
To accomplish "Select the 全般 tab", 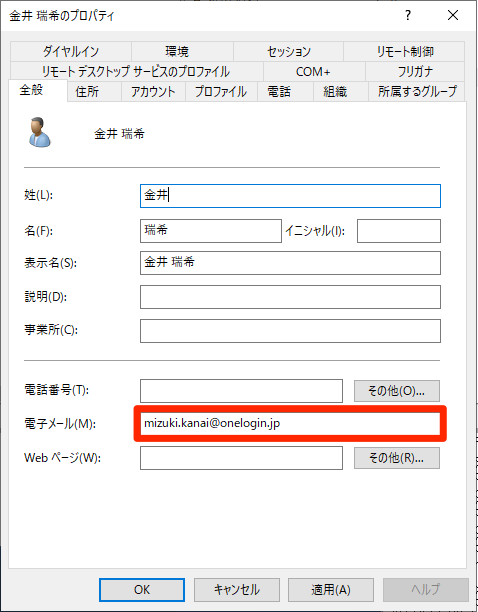I will 38,90.
